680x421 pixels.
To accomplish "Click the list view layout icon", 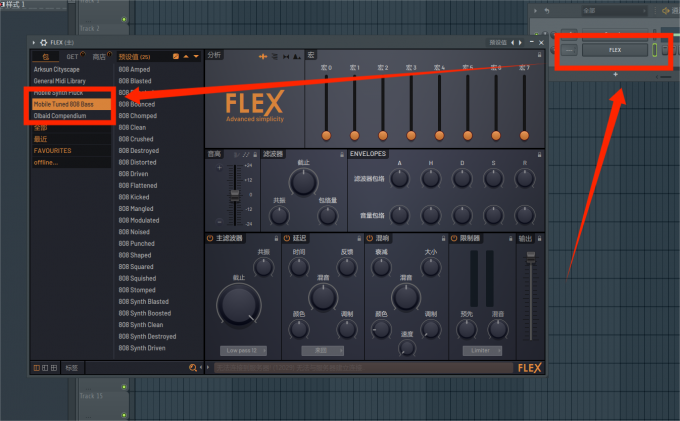I will 36,368.
